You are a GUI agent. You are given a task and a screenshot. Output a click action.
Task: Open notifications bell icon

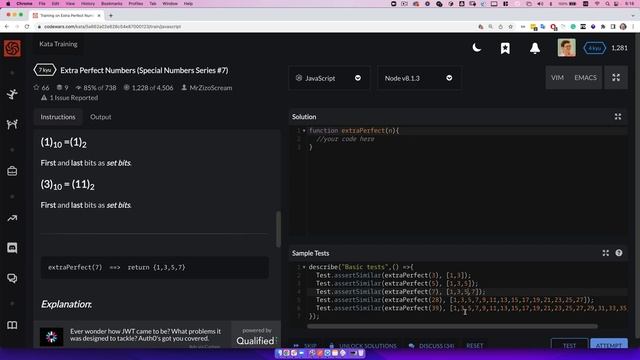point(535,48)
